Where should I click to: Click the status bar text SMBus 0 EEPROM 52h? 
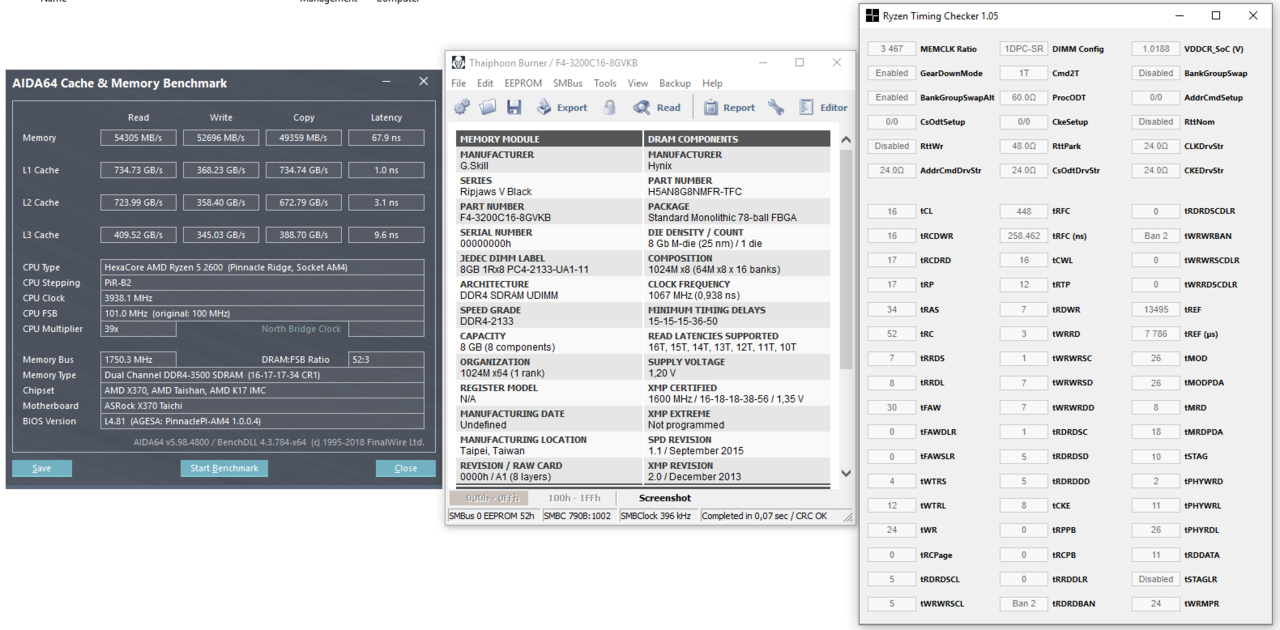point(493,516)
